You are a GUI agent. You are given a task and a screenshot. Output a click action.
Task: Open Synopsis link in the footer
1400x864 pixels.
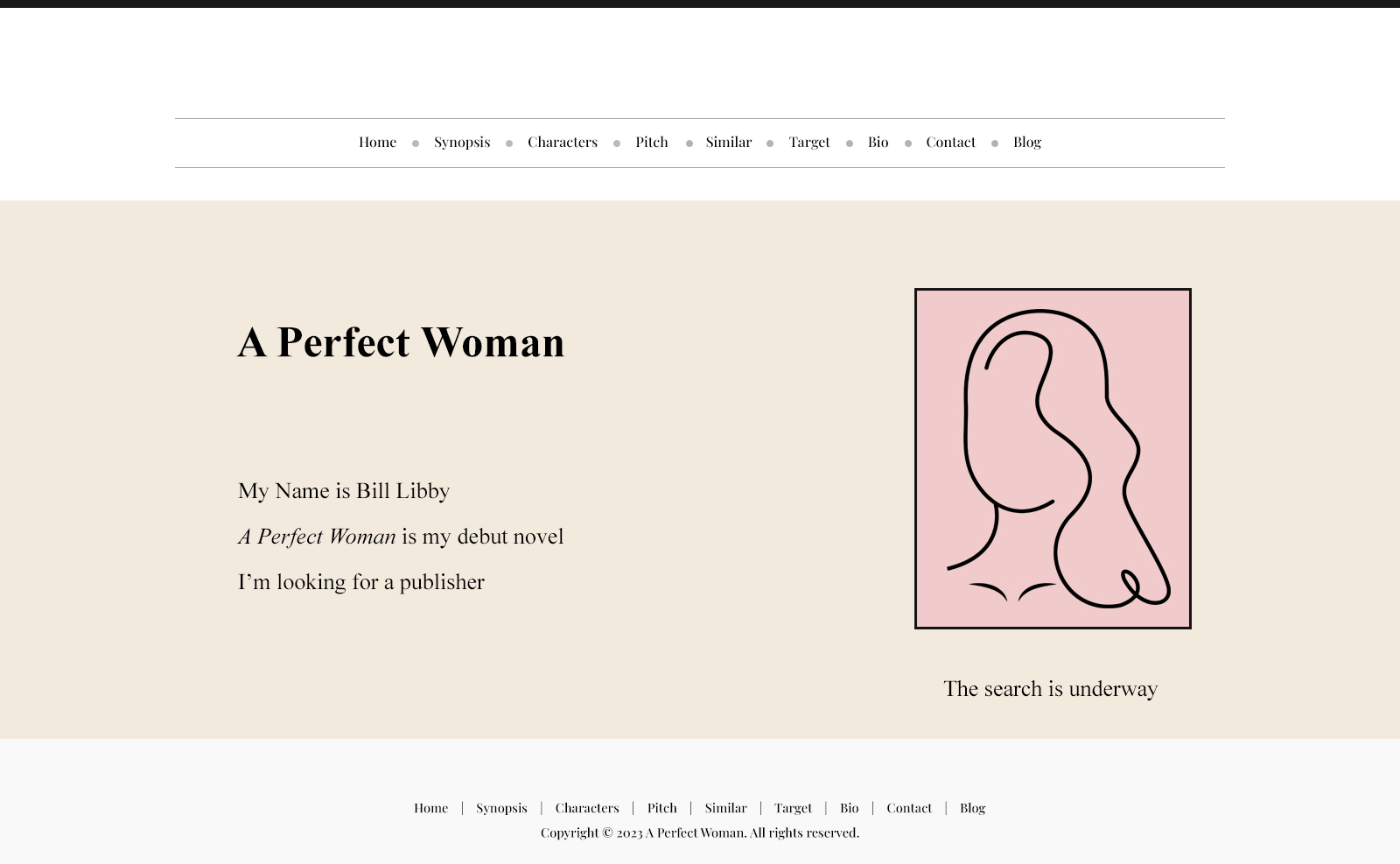point(501,808)
